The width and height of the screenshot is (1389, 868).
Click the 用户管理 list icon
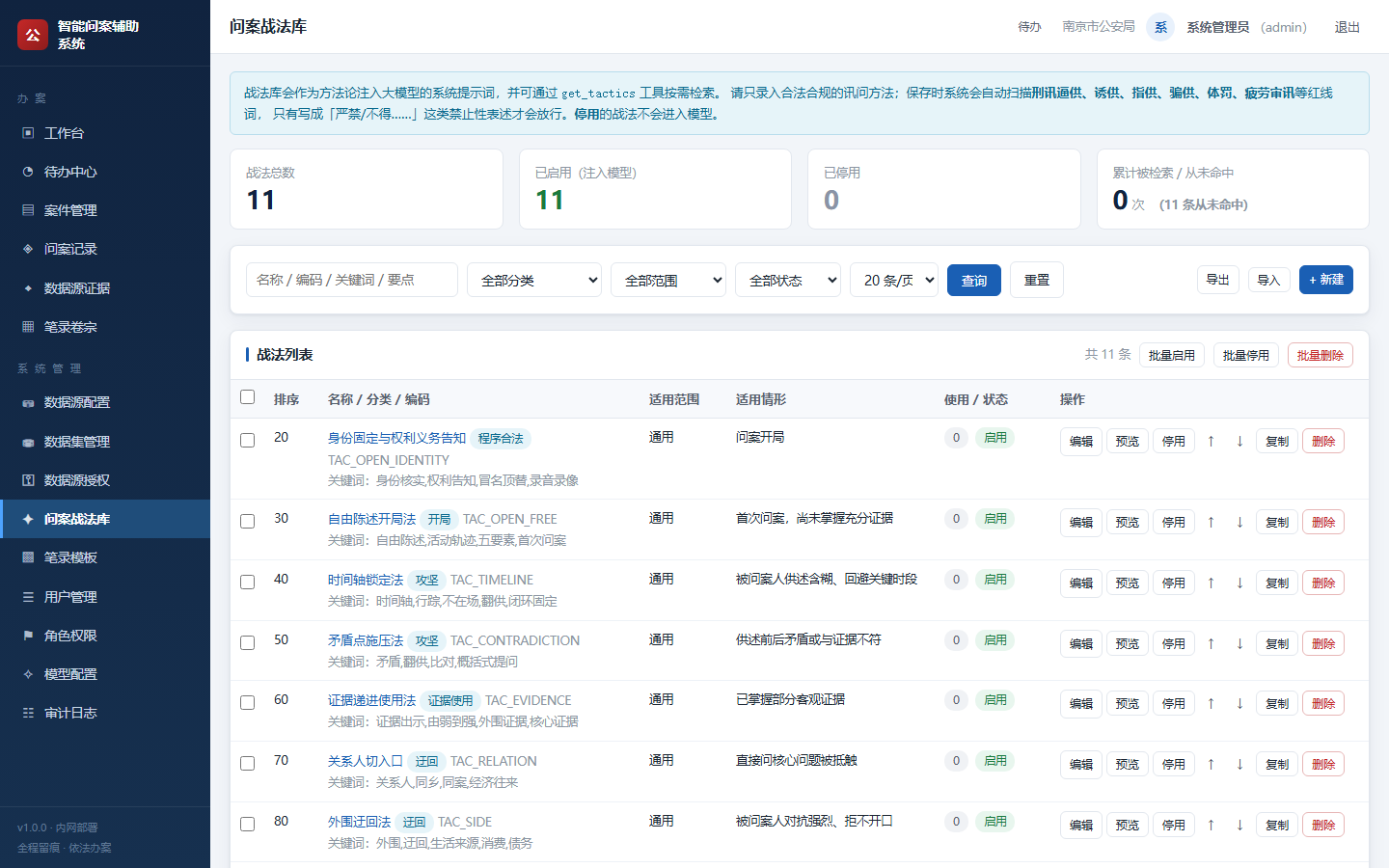pyautogui.click(x=28, y=597)
